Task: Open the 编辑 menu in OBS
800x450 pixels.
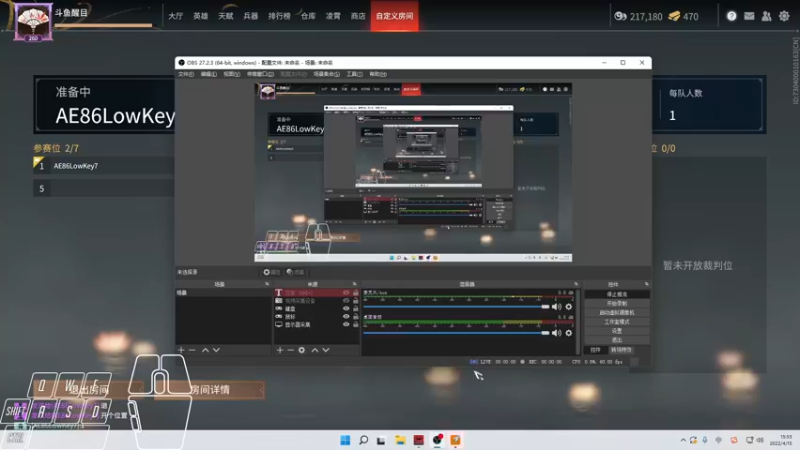Action: coord(209,74)
